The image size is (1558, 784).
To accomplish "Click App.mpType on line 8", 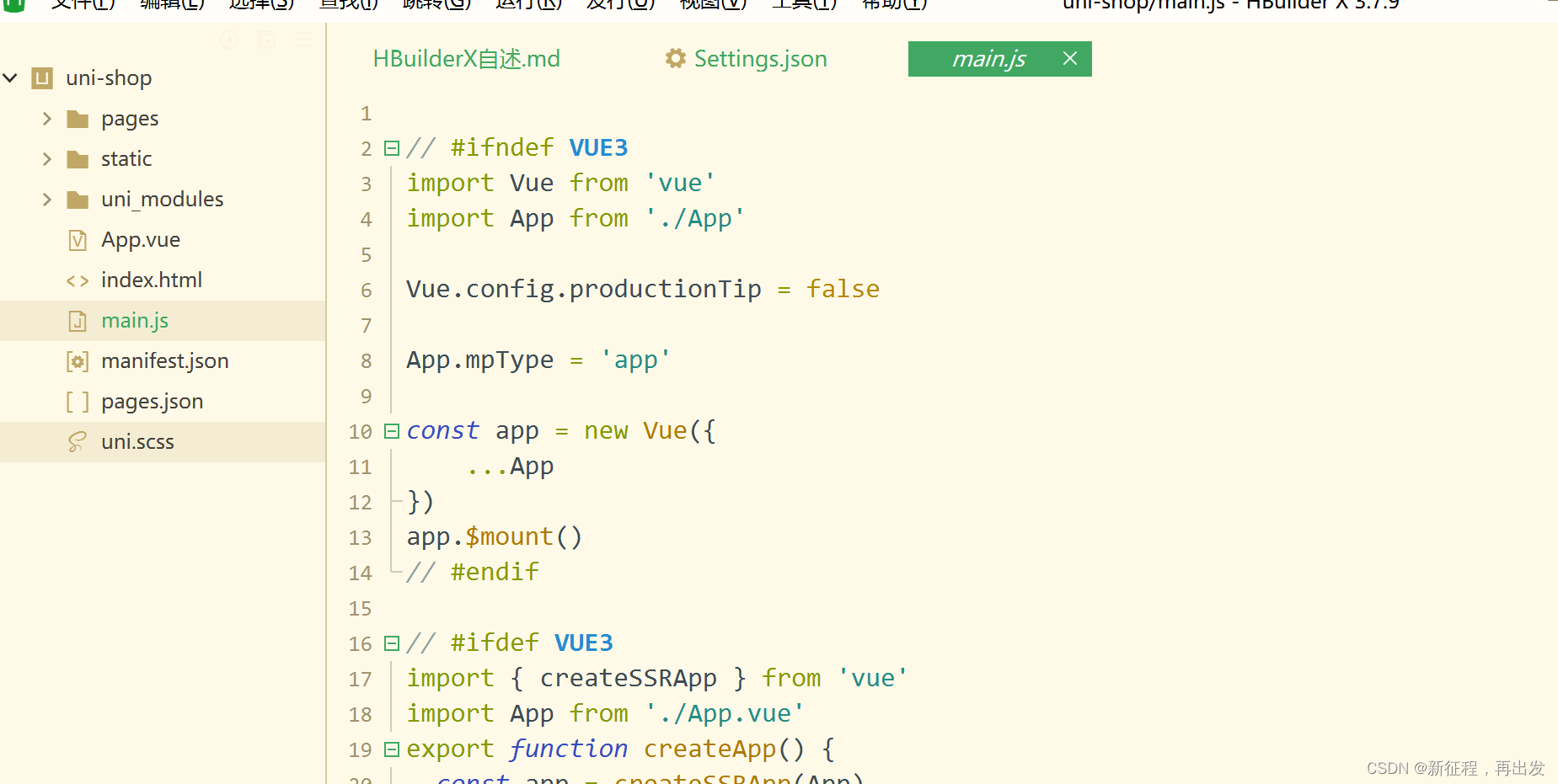I will [480, 360].
